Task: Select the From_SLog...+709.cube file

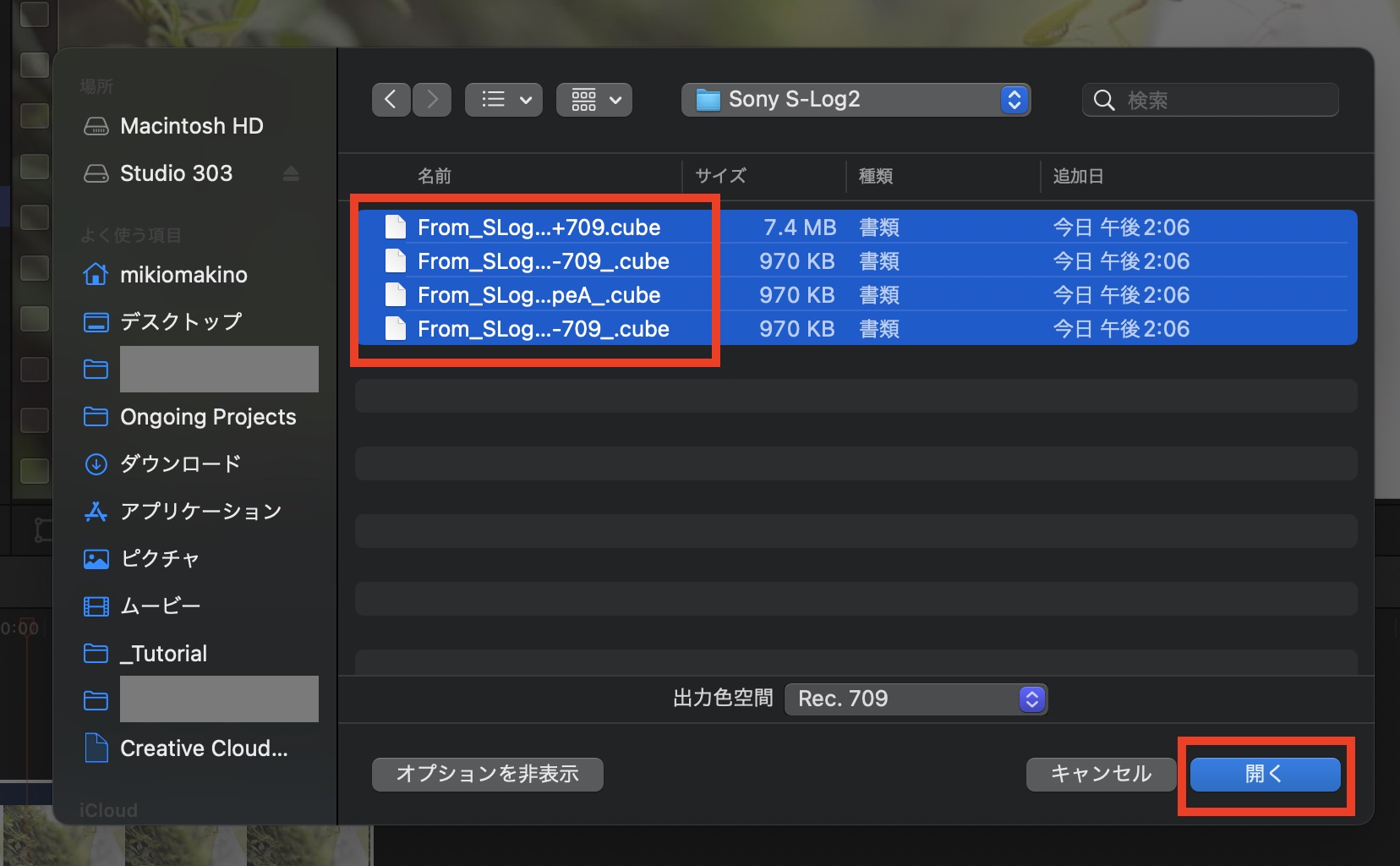Action: [x=857, y=227]
